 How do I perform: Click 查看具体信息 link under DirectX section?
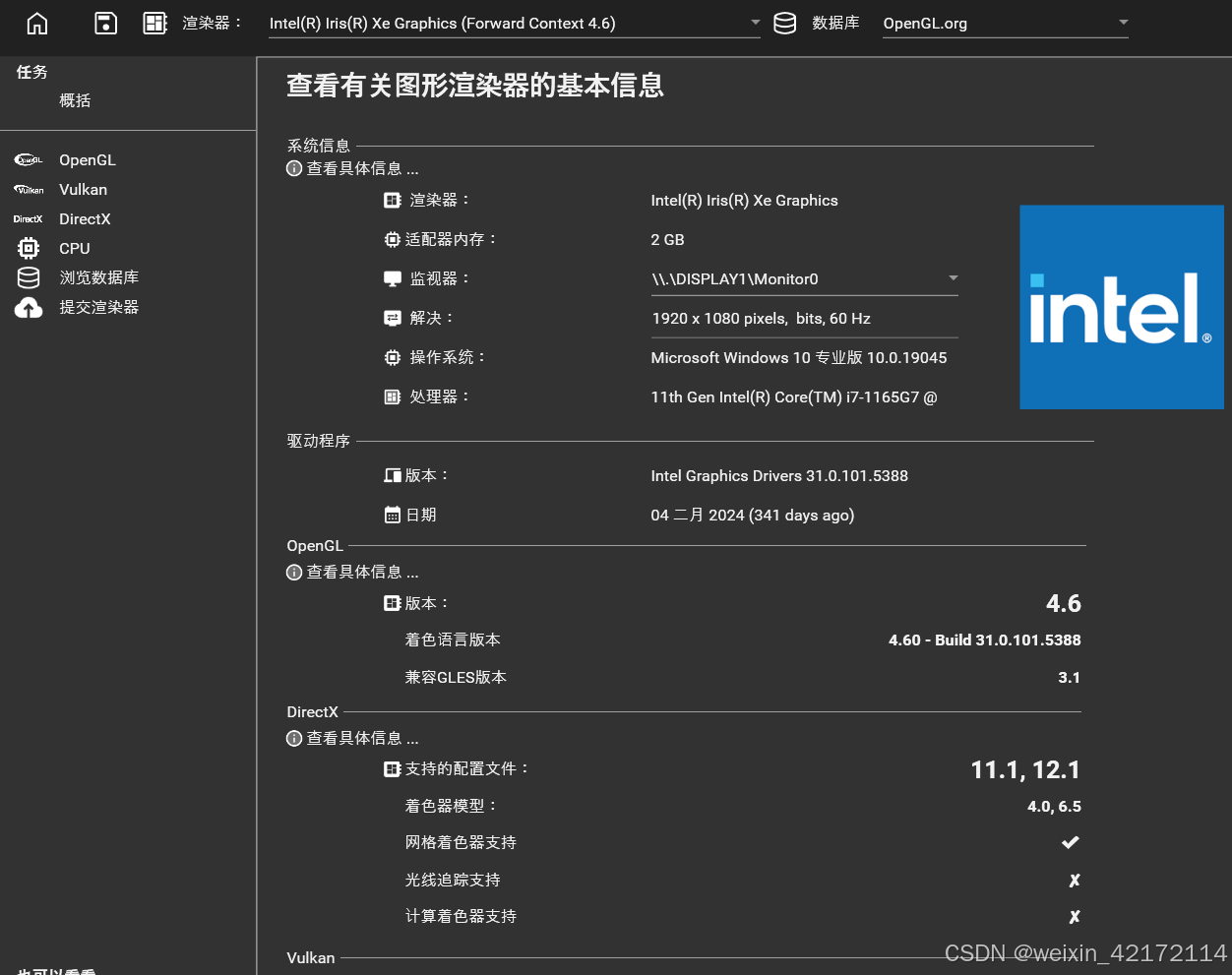pyautogui.click(x=362, y=739)
